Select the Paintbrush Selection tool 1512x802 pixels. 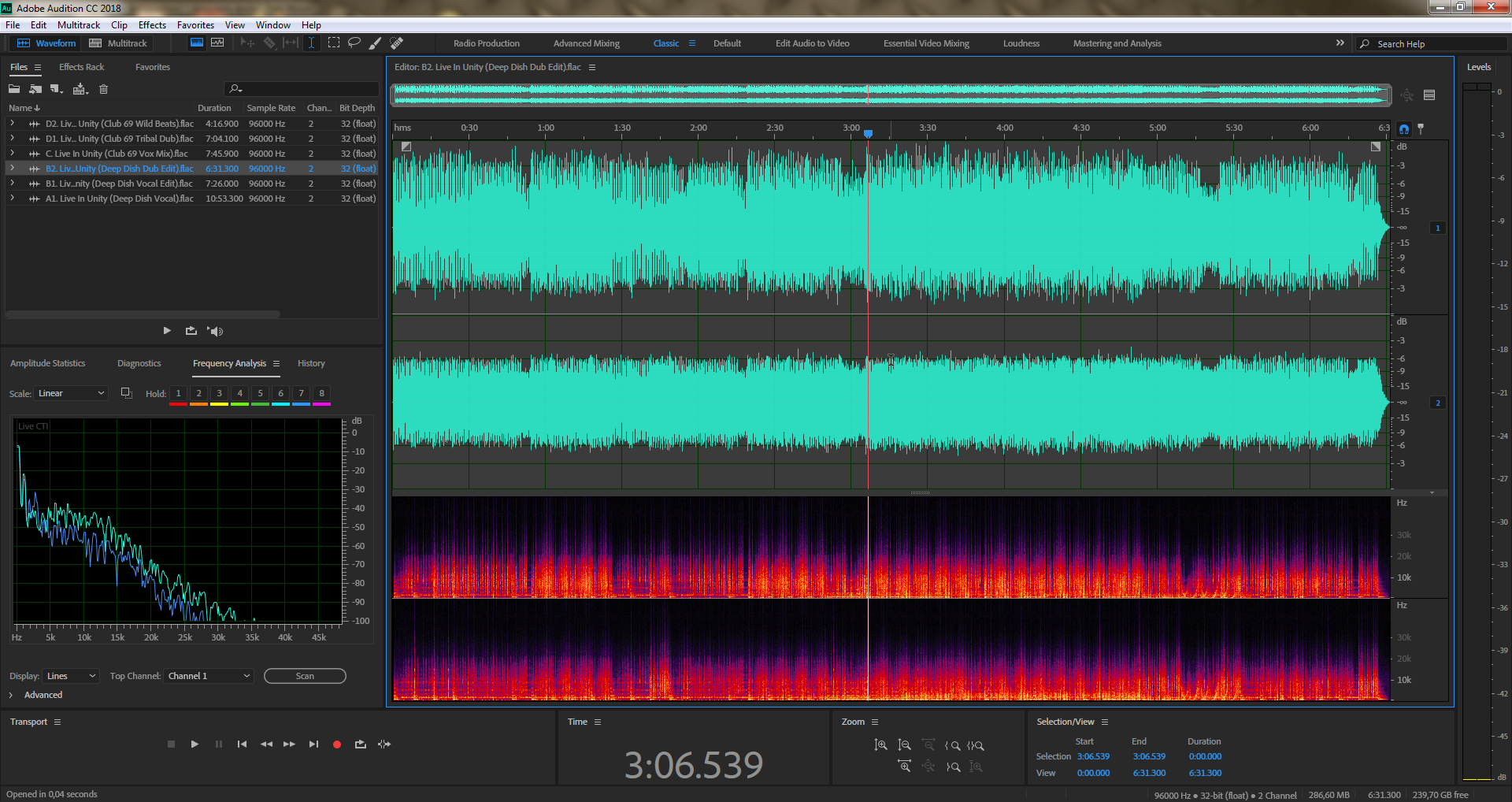point(376,43)
